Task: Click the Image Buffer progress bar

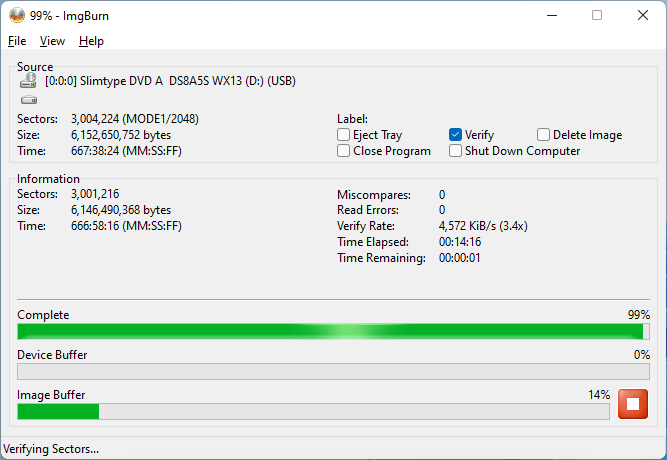Action: (x=312, y=411)
